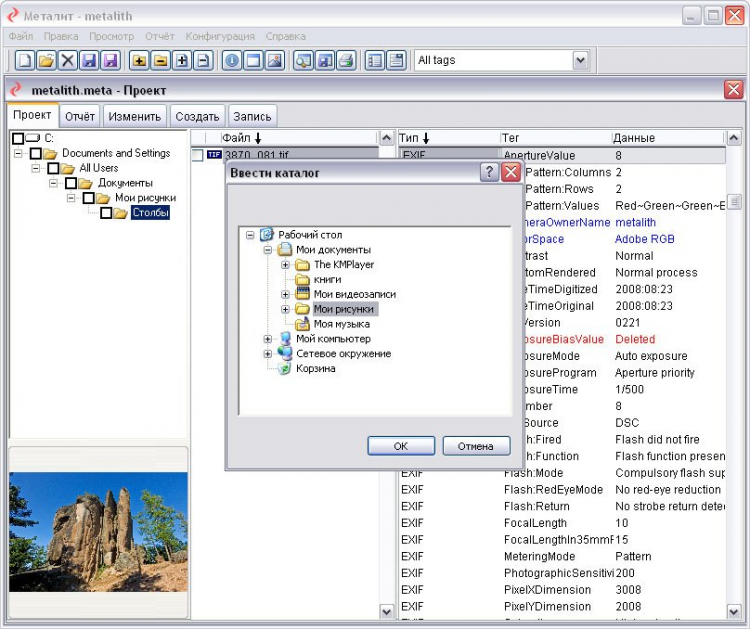Click the new project toolbar icon
The width and height of the screenshot is (750, 629).
coord(25,61)
